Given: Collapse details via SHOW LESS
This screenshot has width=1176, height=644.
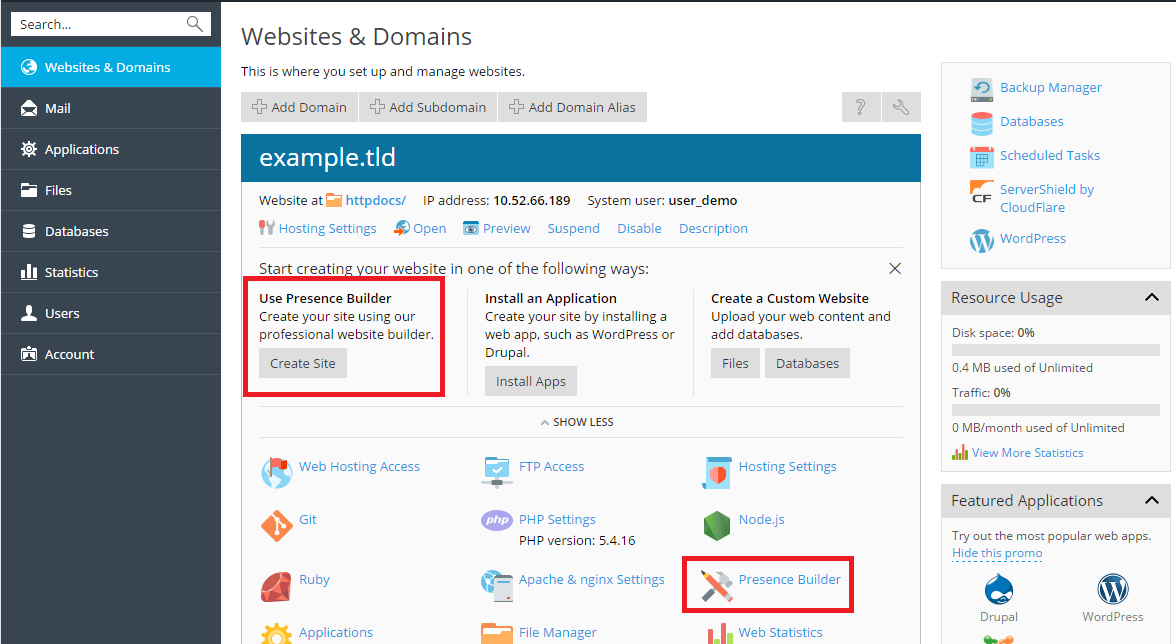Looking at the screenshot, I should (x=577, y=421).
